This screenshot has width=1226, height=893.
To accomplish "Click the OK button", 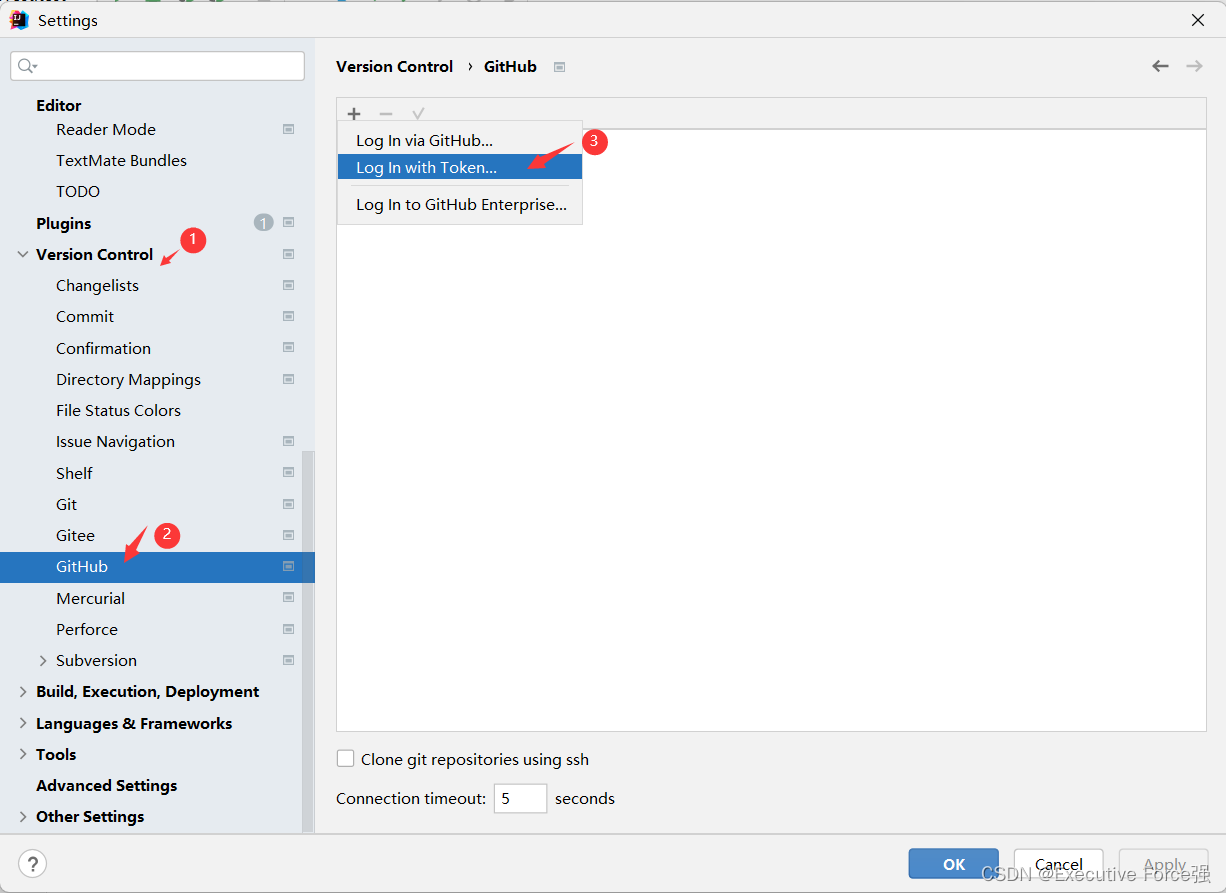I will click(955, 864).
